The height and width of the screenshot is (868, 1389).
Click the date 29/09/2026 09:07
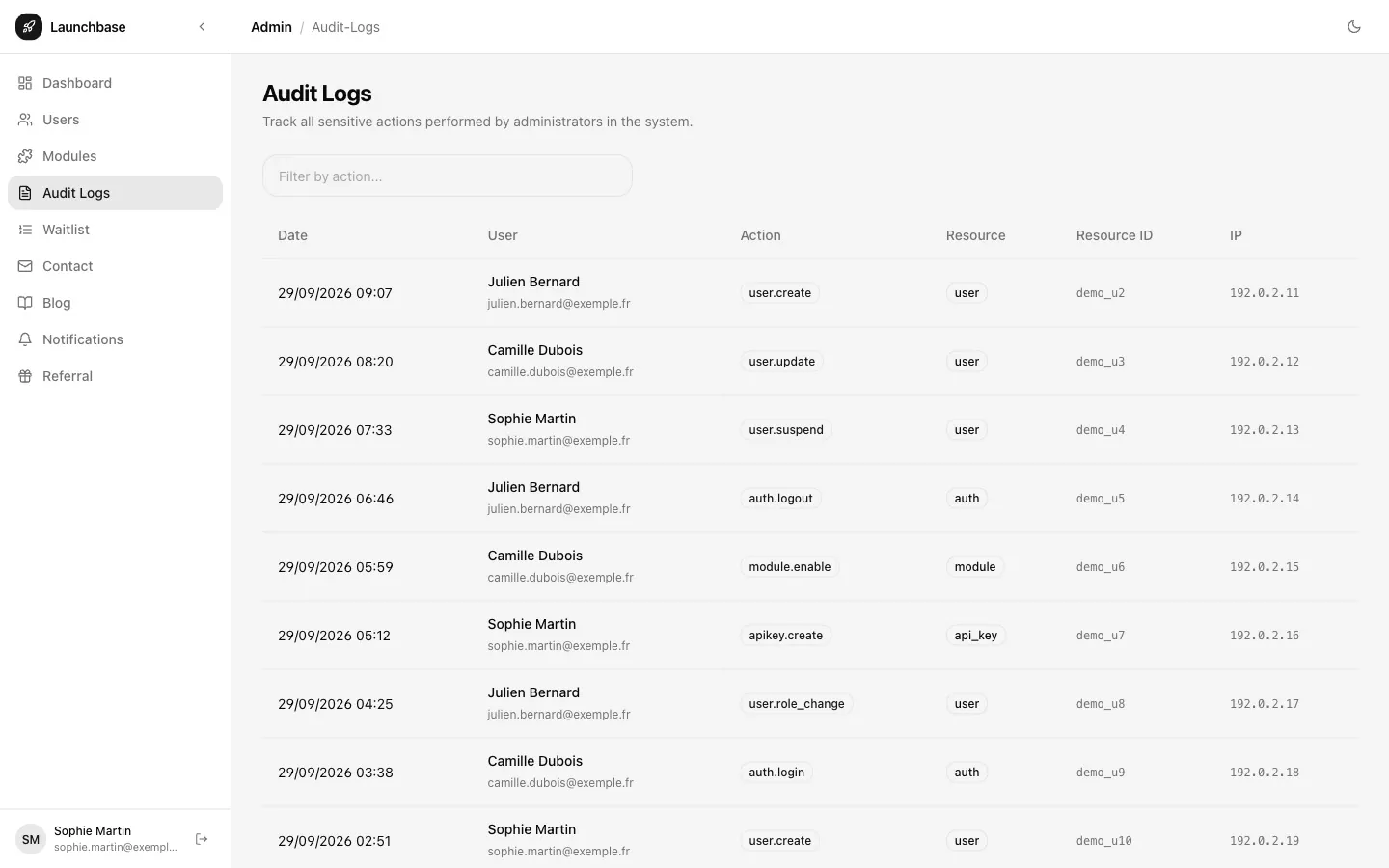335,293
